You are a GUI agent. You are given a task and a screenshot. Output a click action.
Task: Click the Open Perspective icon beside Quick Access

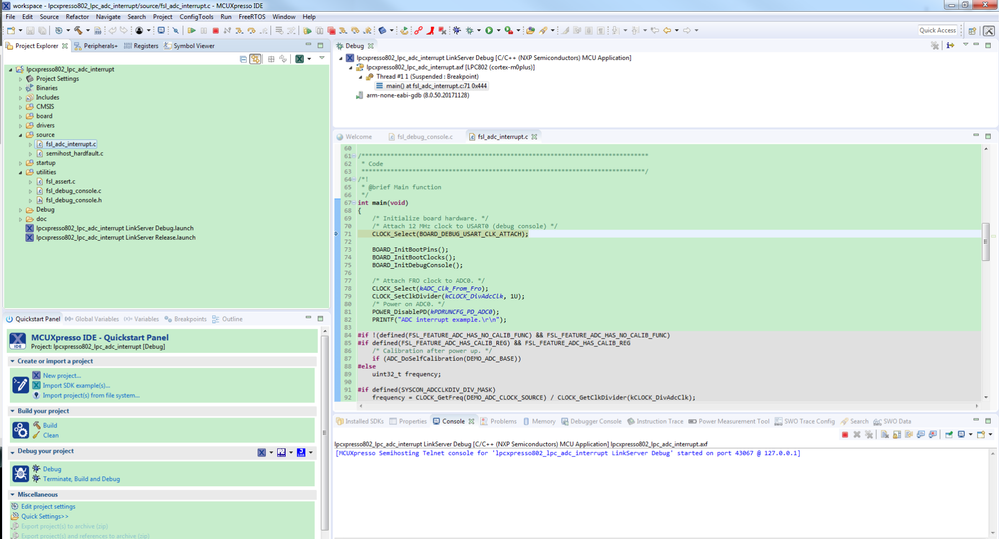[x=972, y=30]
